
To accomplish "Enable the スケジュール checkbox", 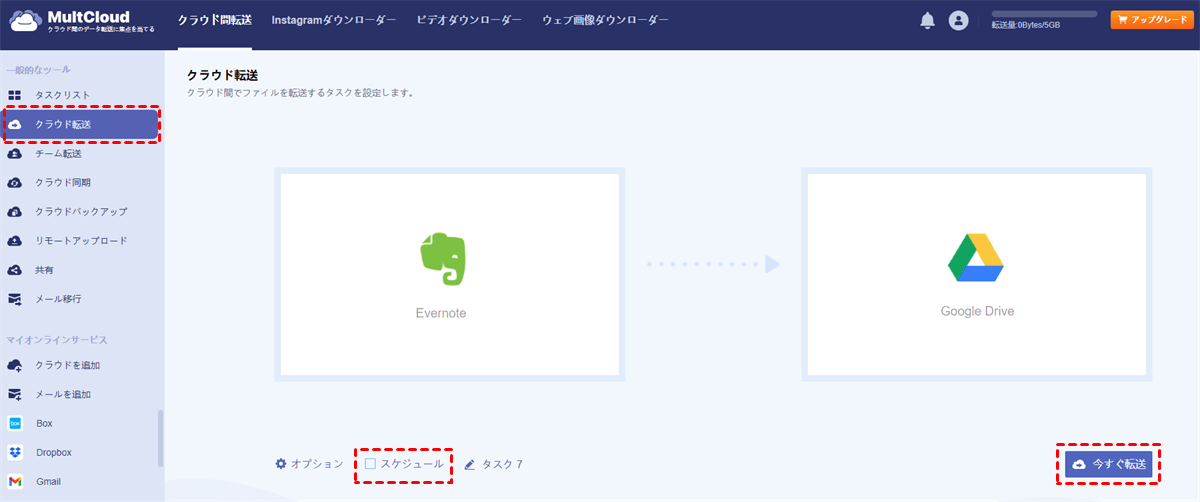I will 370,464.
